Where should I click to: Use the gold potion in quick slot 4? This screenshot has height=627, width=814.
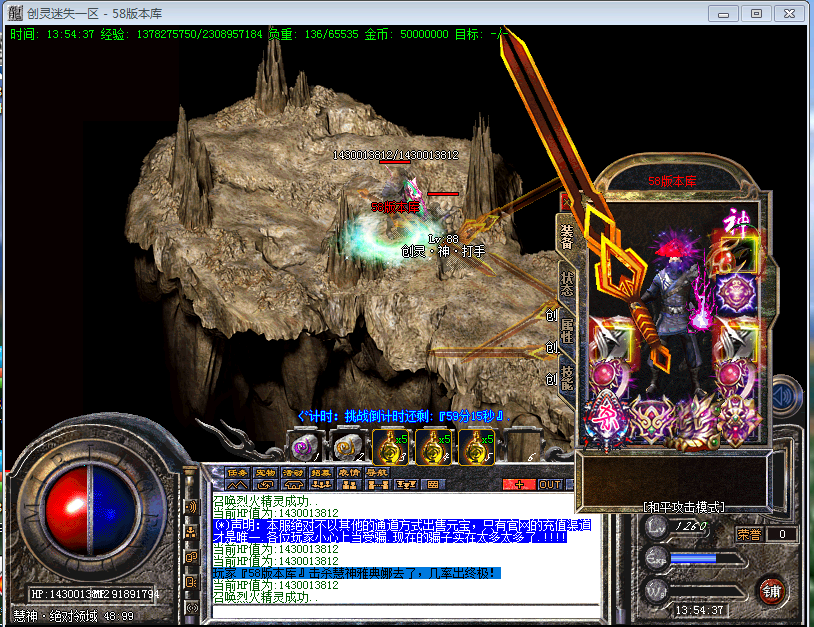click(x=435, y=447)
